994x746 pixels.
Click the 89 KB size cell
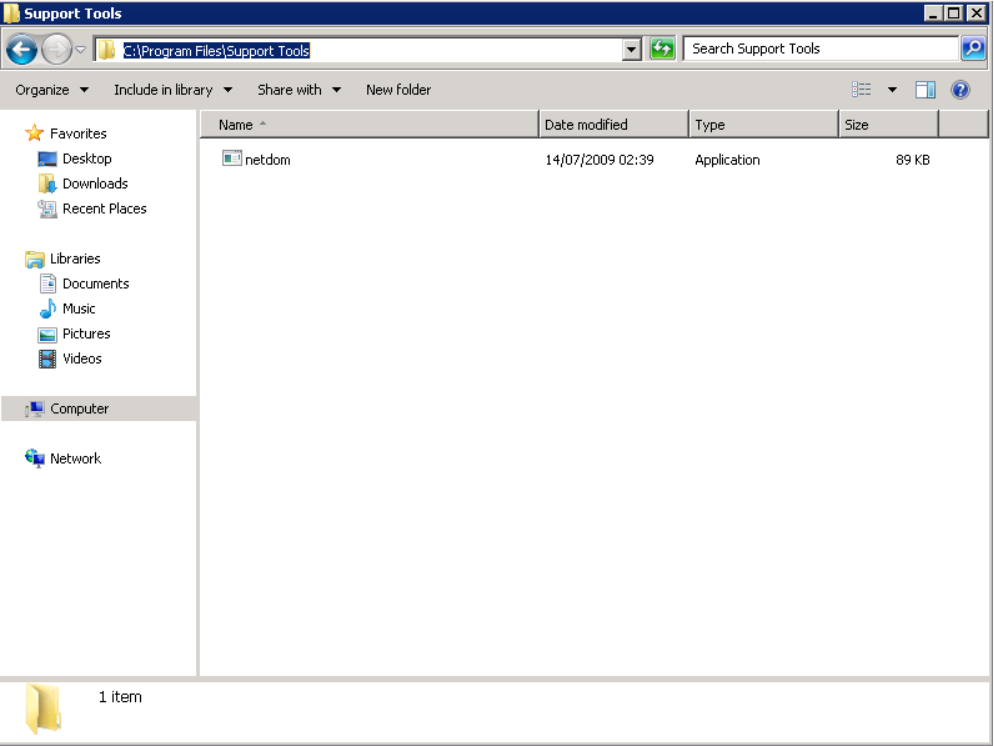point(912,160)
